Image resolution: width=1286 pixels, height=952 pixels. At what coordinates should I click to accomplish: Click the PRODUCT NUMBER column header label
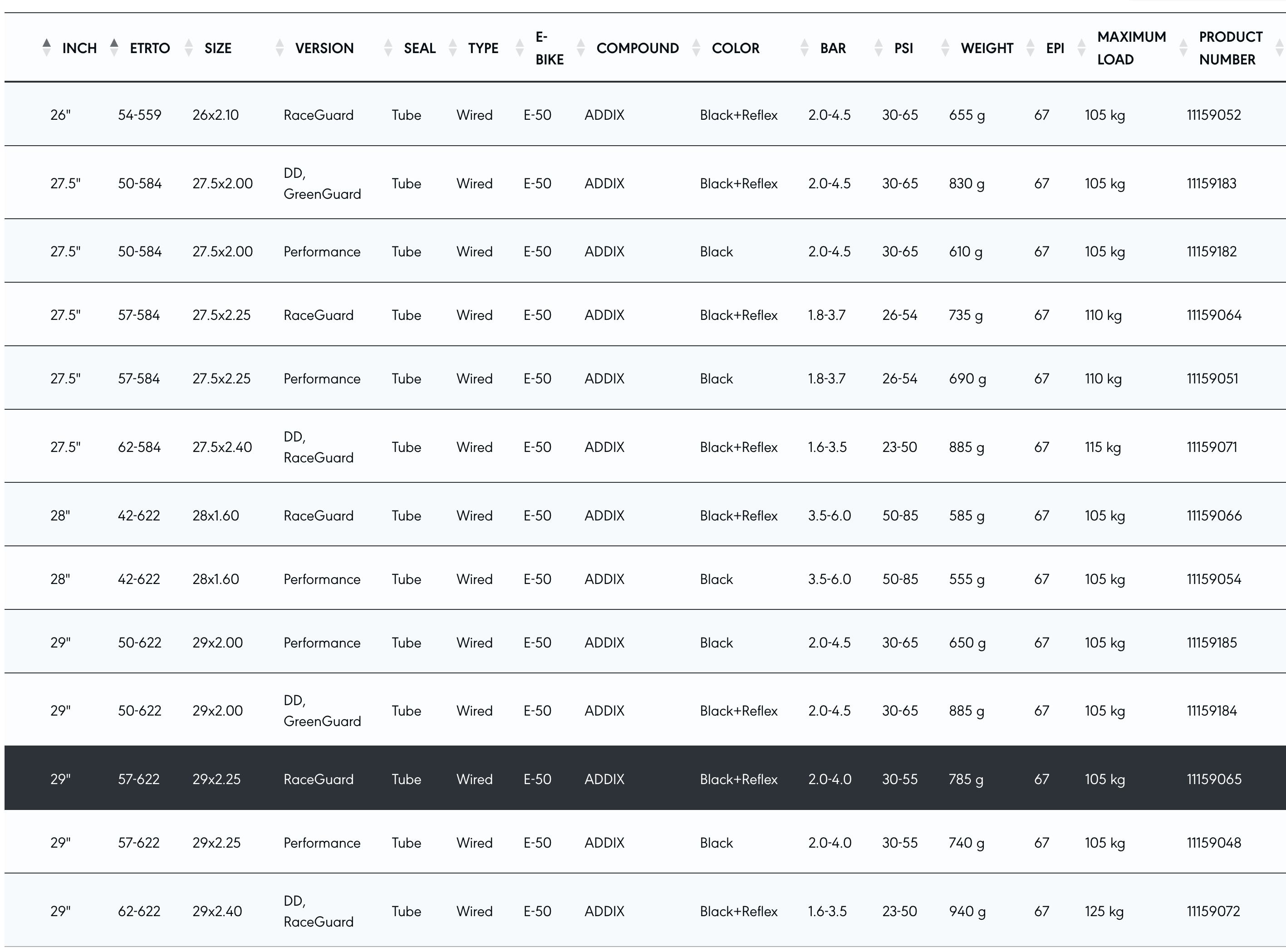[1230, 48]
